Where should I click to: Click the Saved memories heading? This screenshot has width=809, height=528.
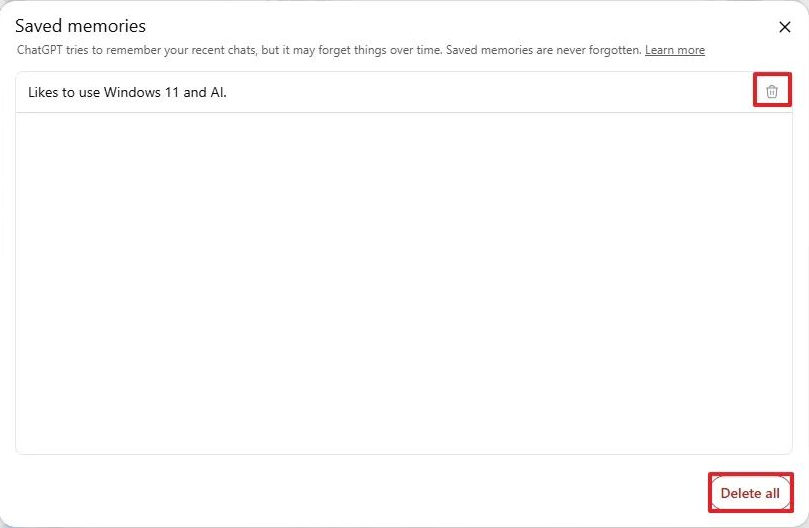(80, 26)
